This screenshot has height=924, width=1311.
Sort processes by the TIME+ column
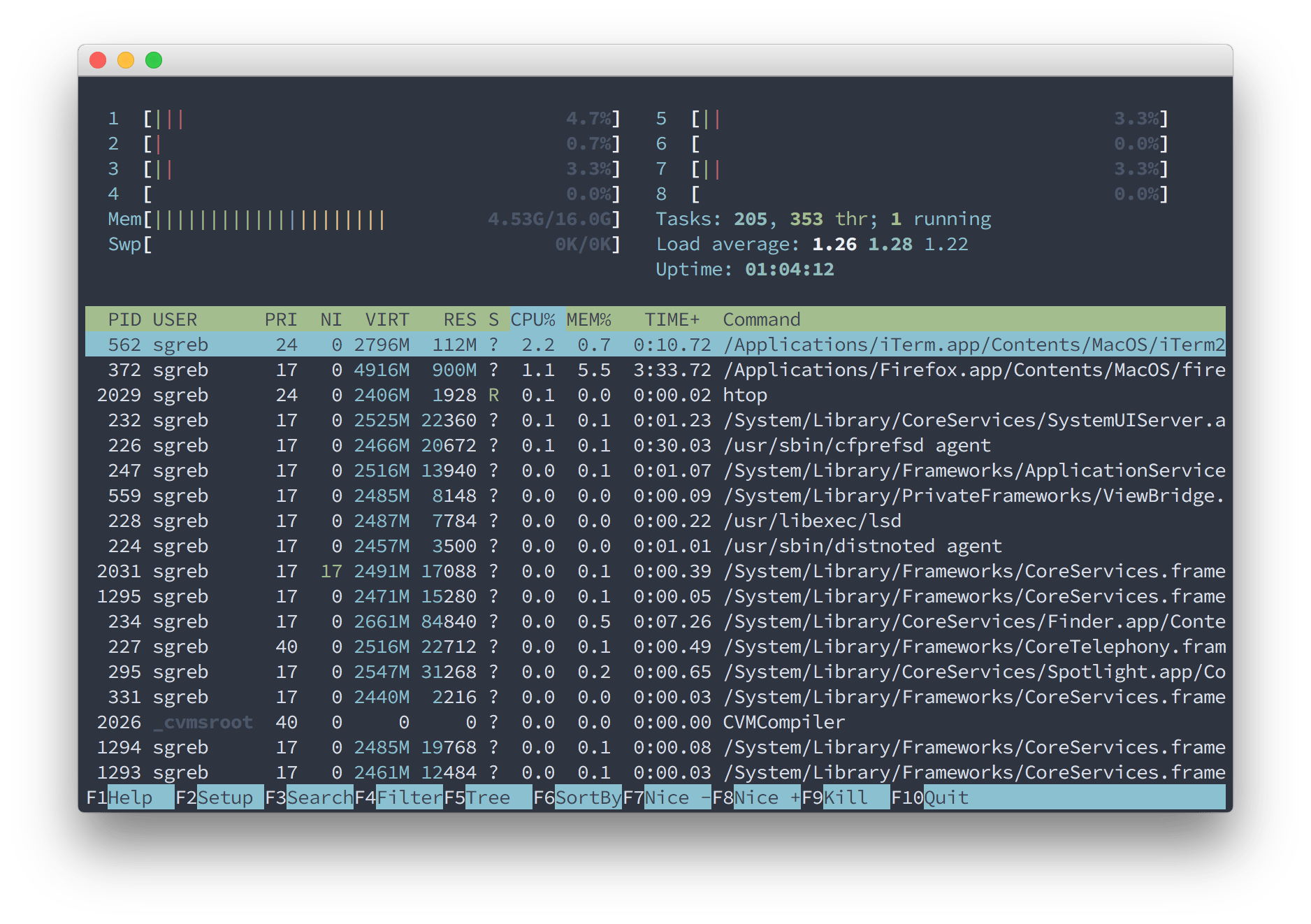(x=672, y=319)
